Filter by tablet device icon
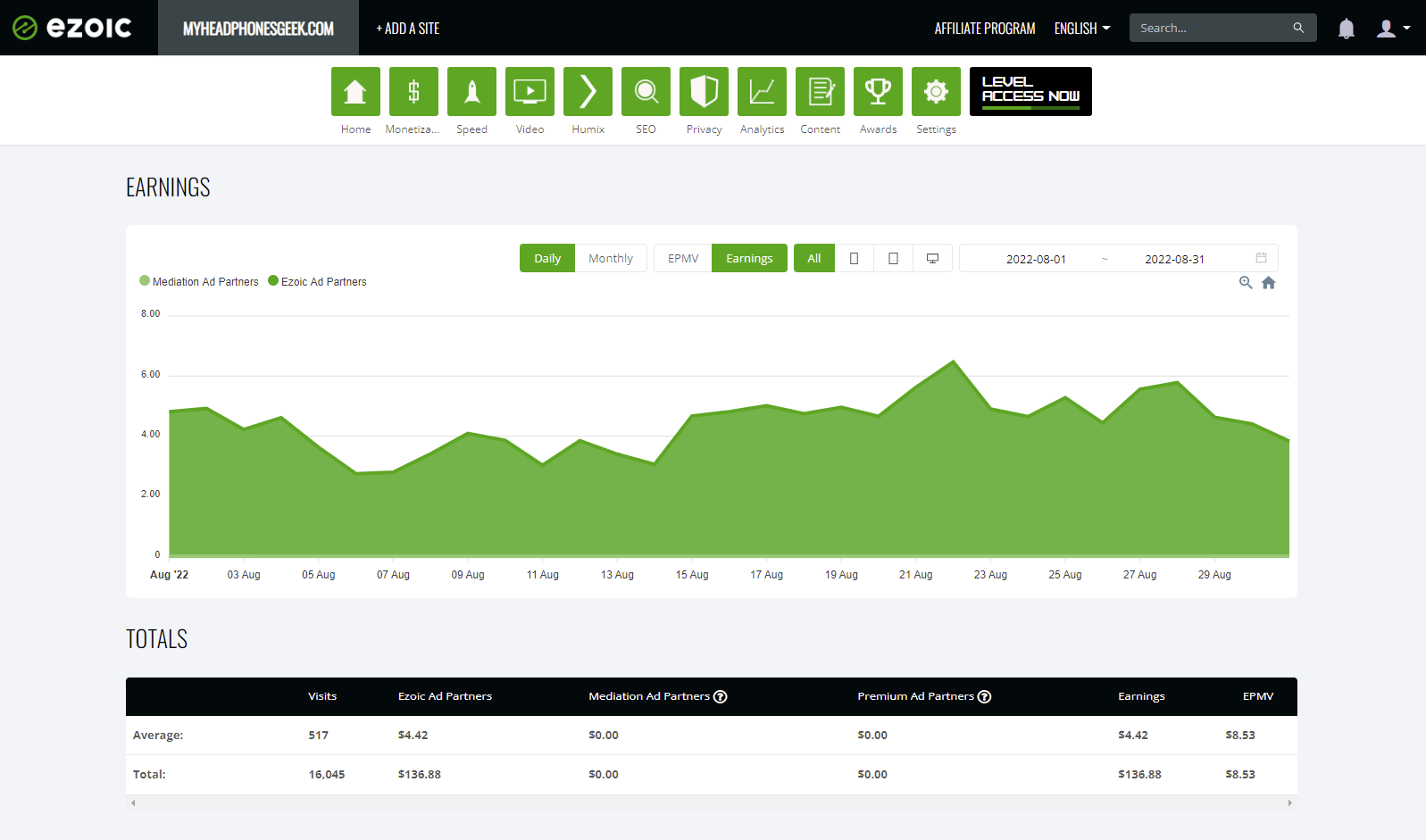This screenshot has width=1426, height=840. point(894,258)
